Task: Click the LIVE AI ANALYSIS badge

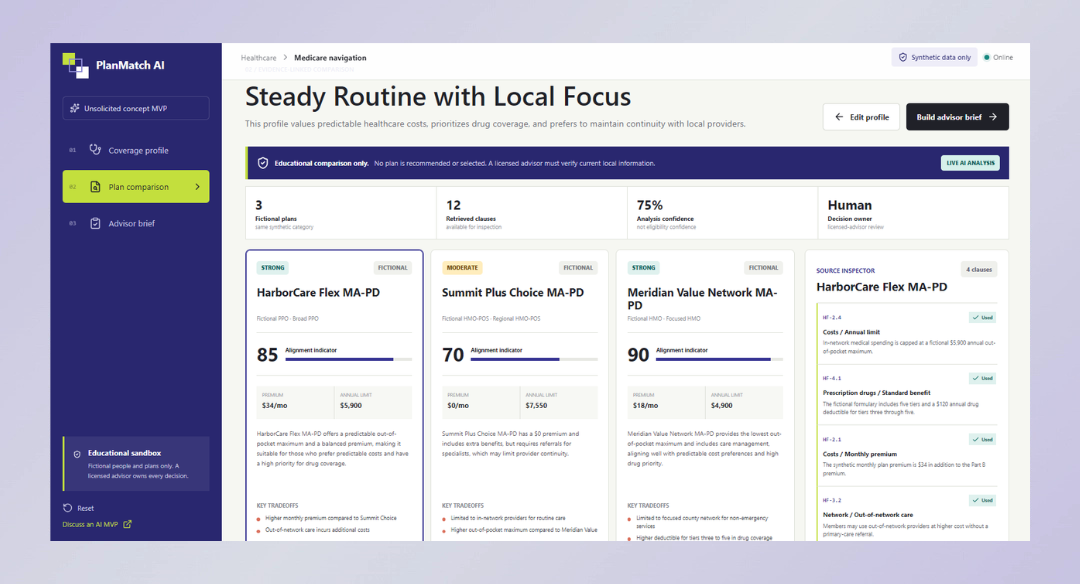Action: 970,163
